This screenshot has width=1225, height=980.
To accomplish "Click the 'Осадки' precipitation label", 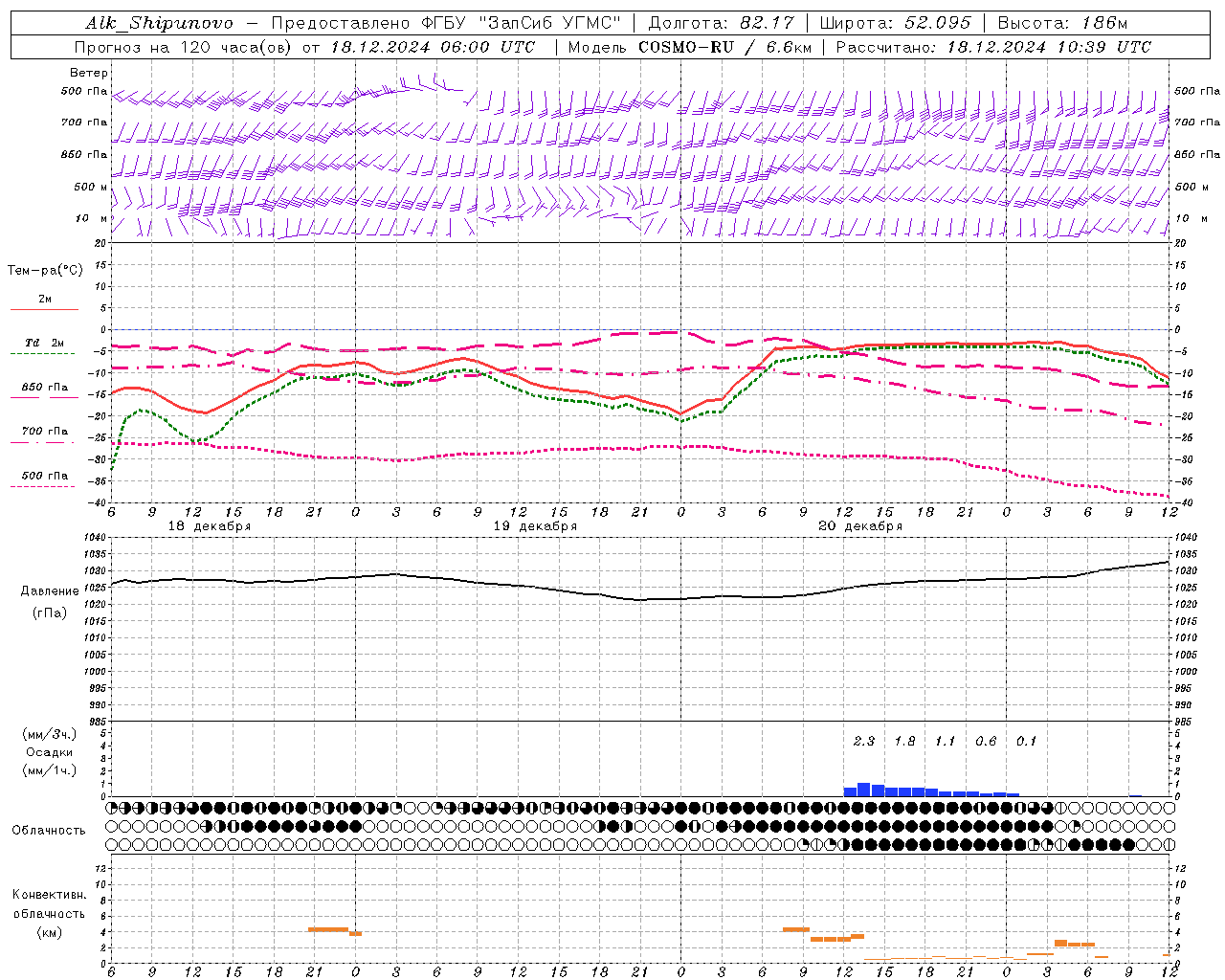I will click(50, 752).
